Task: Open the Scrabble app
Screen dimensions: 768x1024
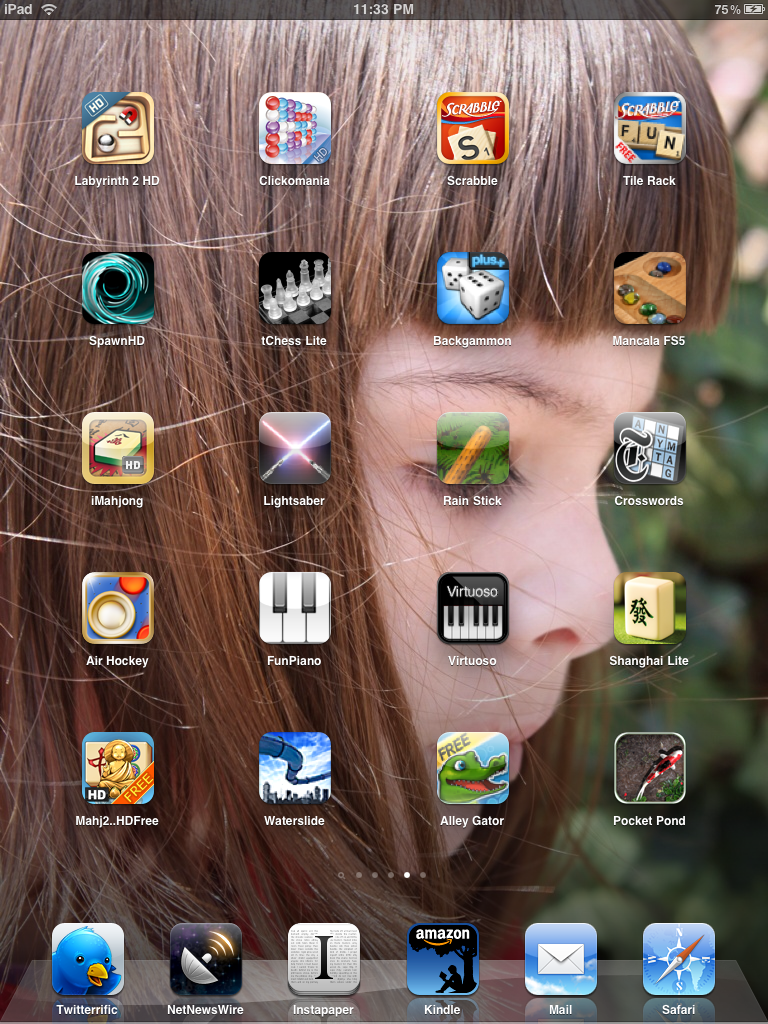Action: coord(472,128)
